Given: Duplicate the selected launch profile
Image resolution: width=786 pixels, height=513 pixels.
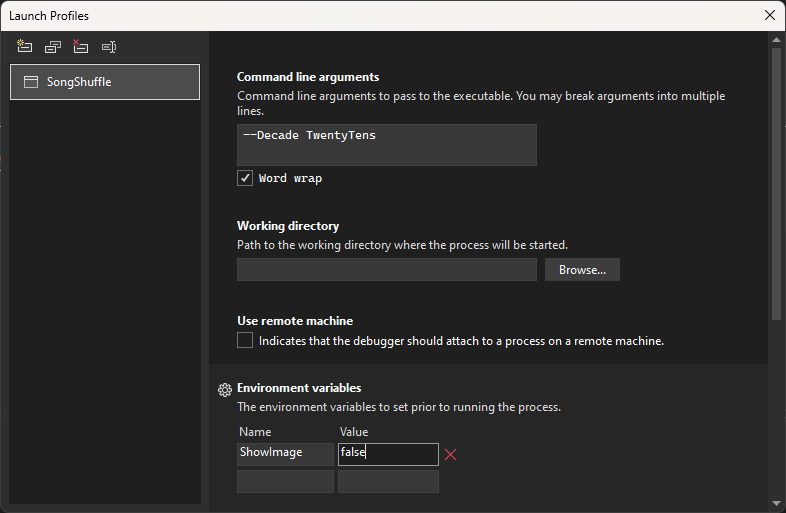Looking at the screenshot, I should click(53, 47).
